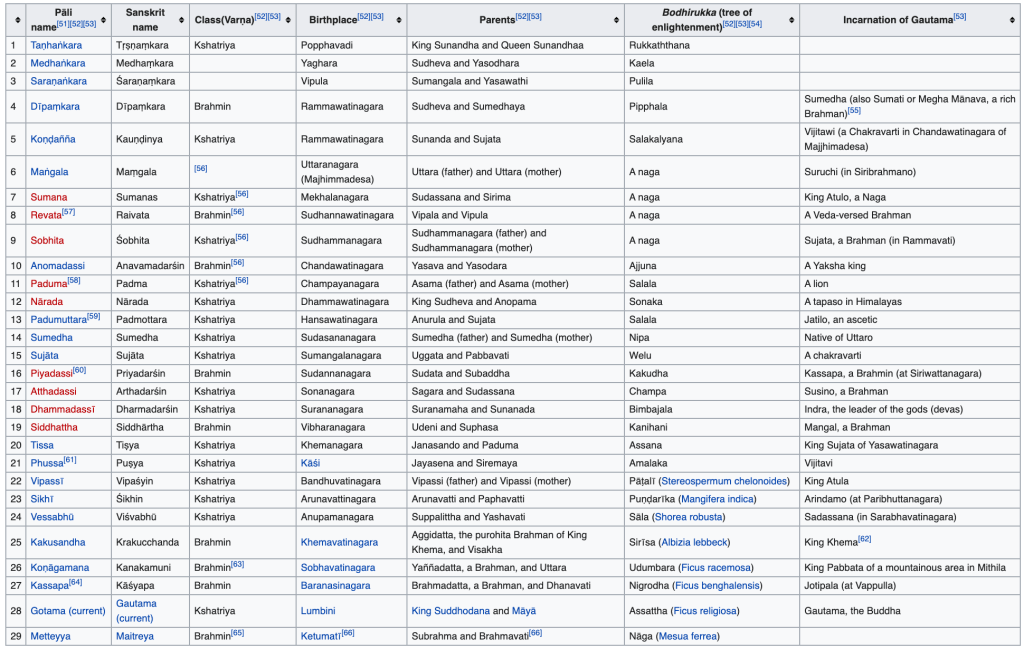Screen dimensions: 1024x649
Task: Click the Baranasinagara birthplace link
Action: 335,585
